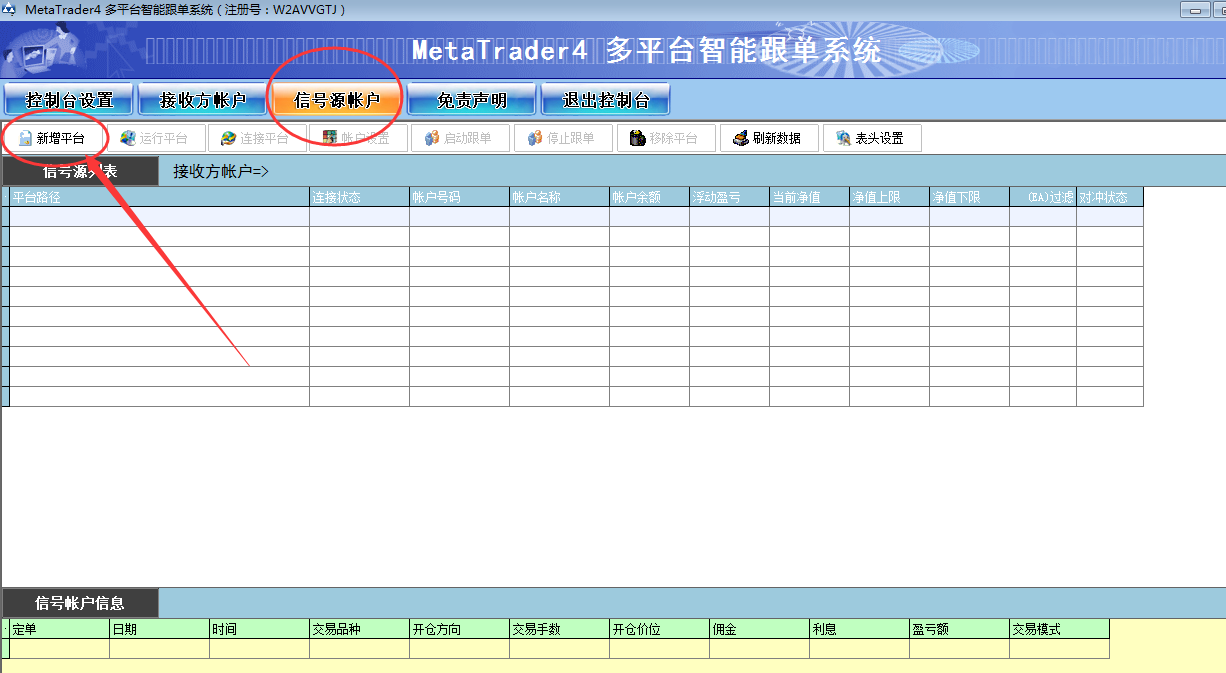
Task: Click the 连接状态 column header
Action: pos(360,197)
